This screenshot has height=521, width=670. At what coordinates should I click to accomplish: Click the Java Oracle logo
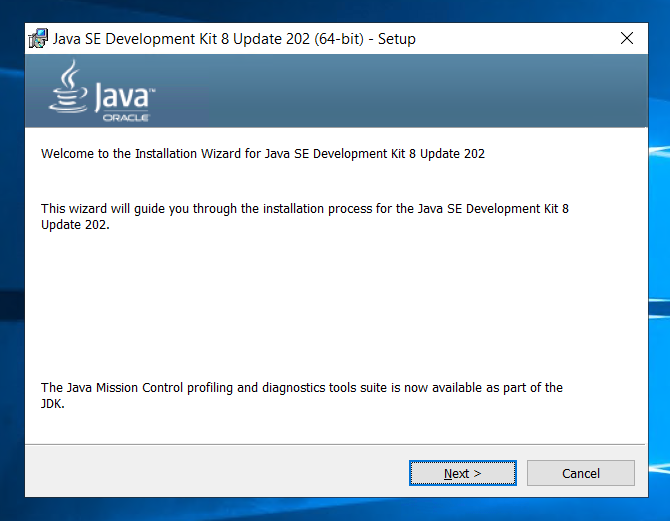102,91
